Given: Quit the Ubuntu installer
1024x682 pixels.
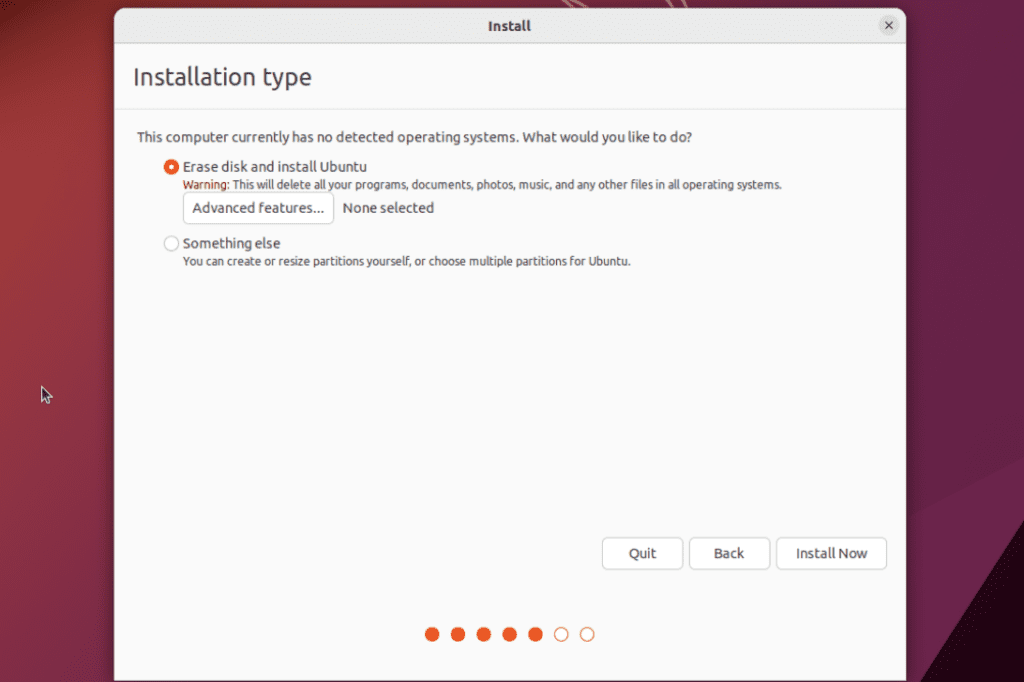Looking at the screenshot, I should click(642, 553).
